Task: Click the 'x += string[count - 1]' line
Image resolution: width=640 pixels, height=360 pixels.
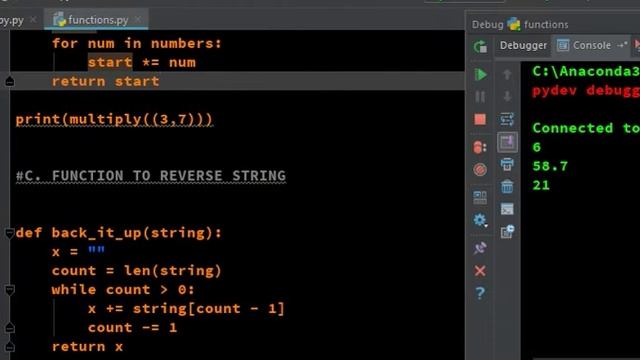Action: (x=186, y=309)
